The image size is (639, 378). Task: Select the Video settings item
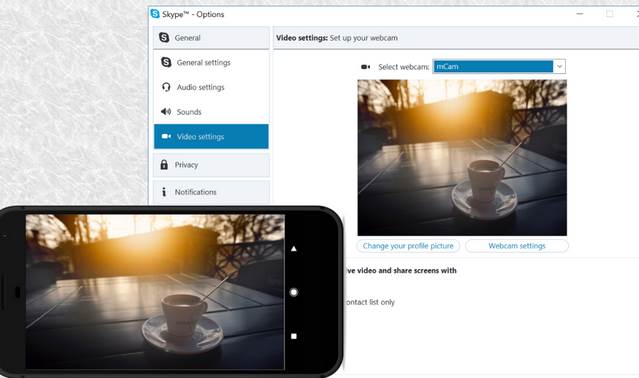click(211, 136)
